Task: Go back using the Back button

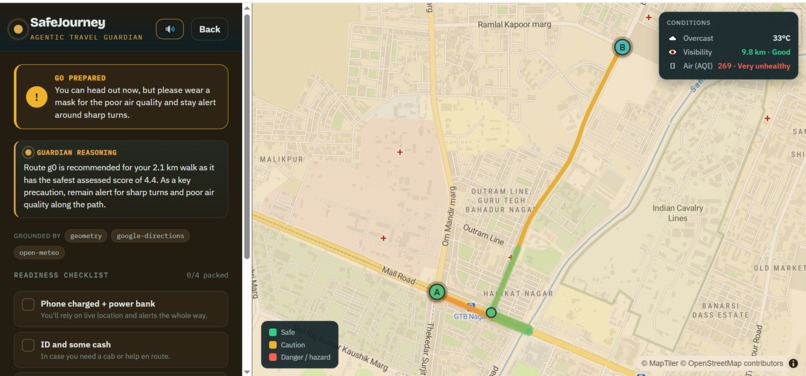Action: (210, 29)
